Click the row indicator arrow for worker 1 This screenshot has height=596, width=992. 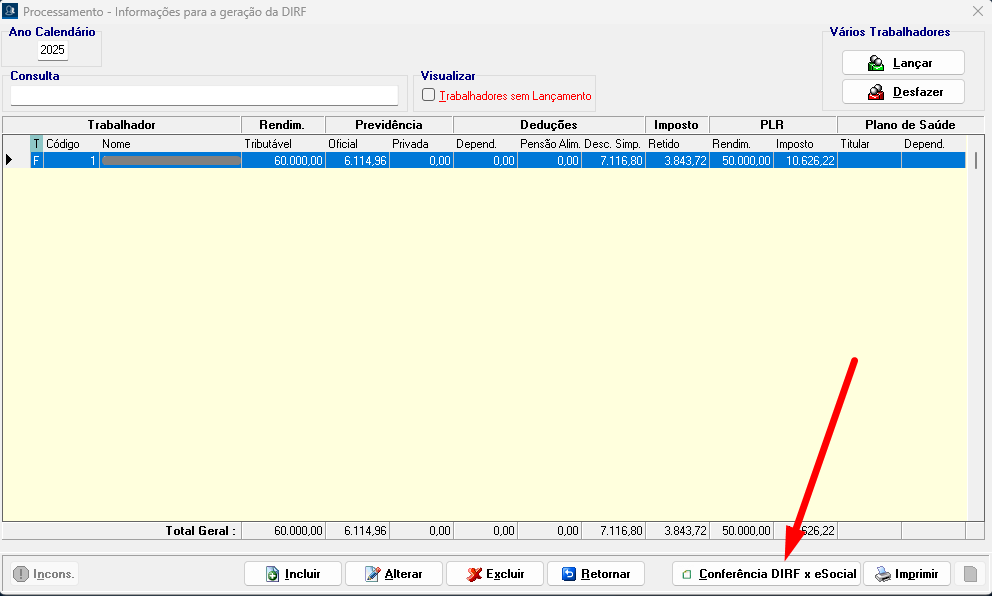(x=10, y=160)
